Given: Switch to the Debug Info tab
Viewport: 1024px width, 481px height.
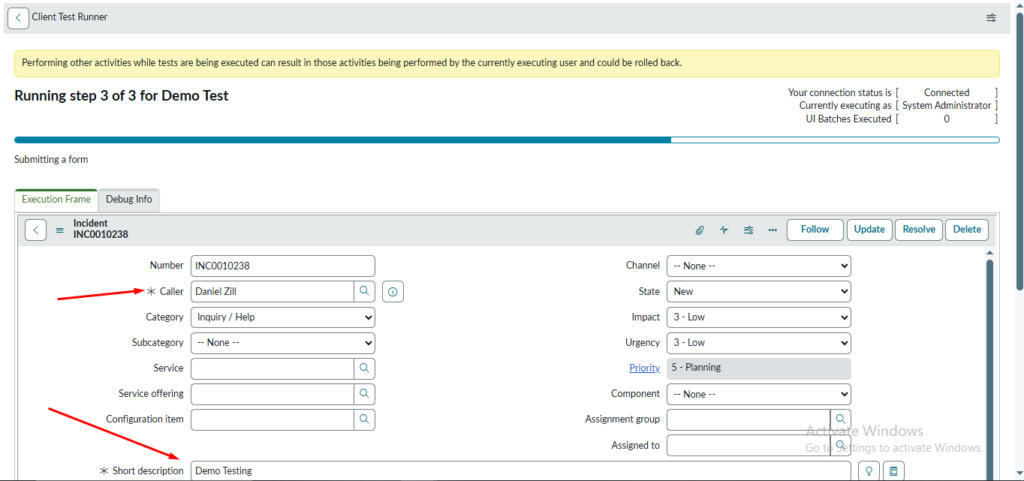Looking at the screenshot, I should 129,200.
